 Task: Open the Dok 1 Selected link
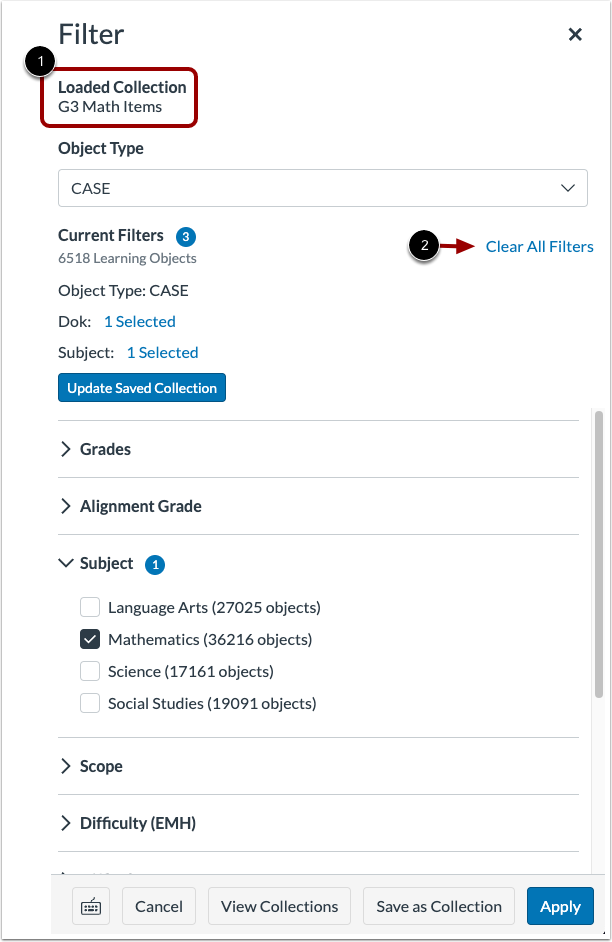pyautogui.click(x=139, y=321)
